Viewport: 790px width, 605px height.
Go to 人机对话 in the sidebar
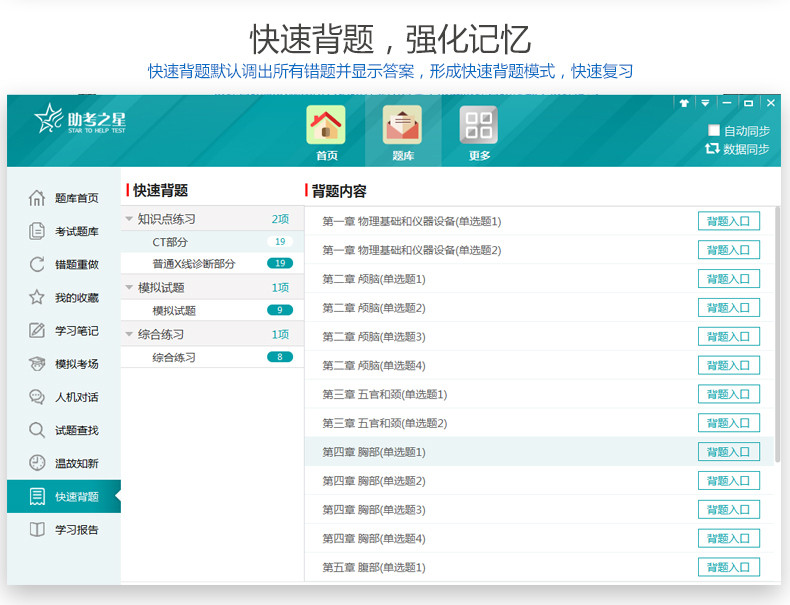[64, 397]
